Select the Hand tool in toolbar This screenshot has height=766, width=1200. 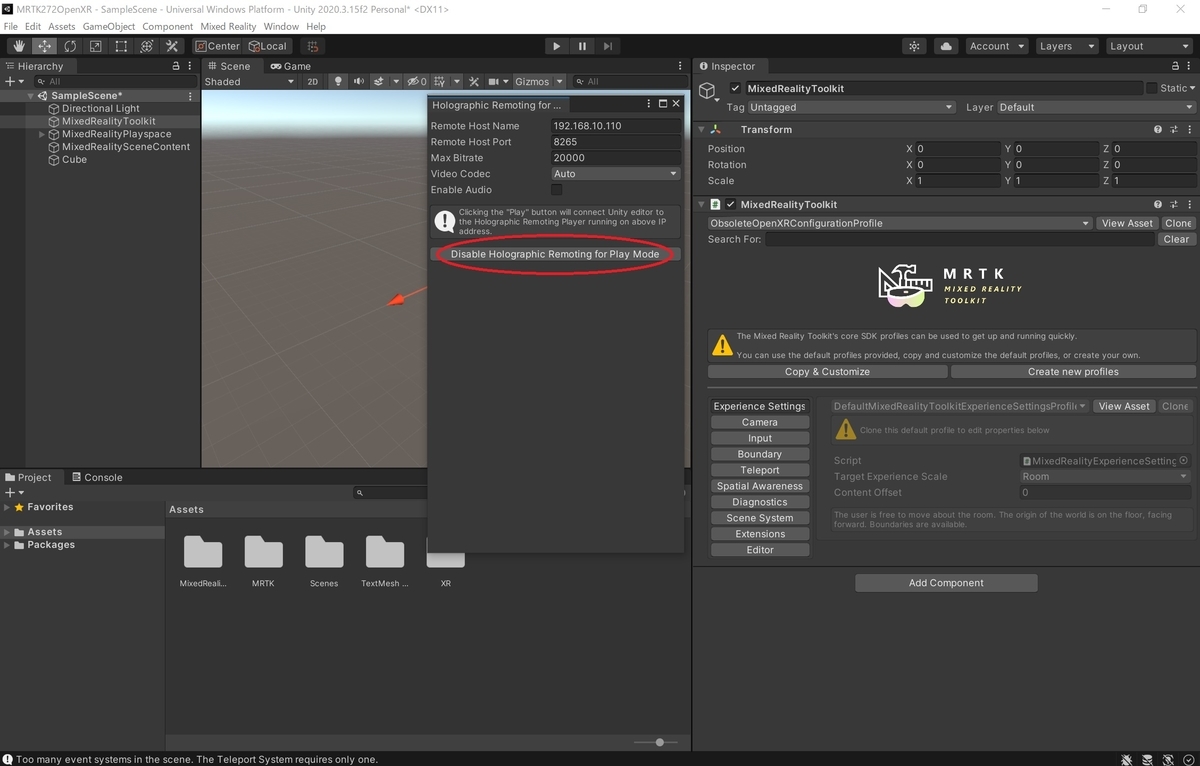click(x=19, y=46)
